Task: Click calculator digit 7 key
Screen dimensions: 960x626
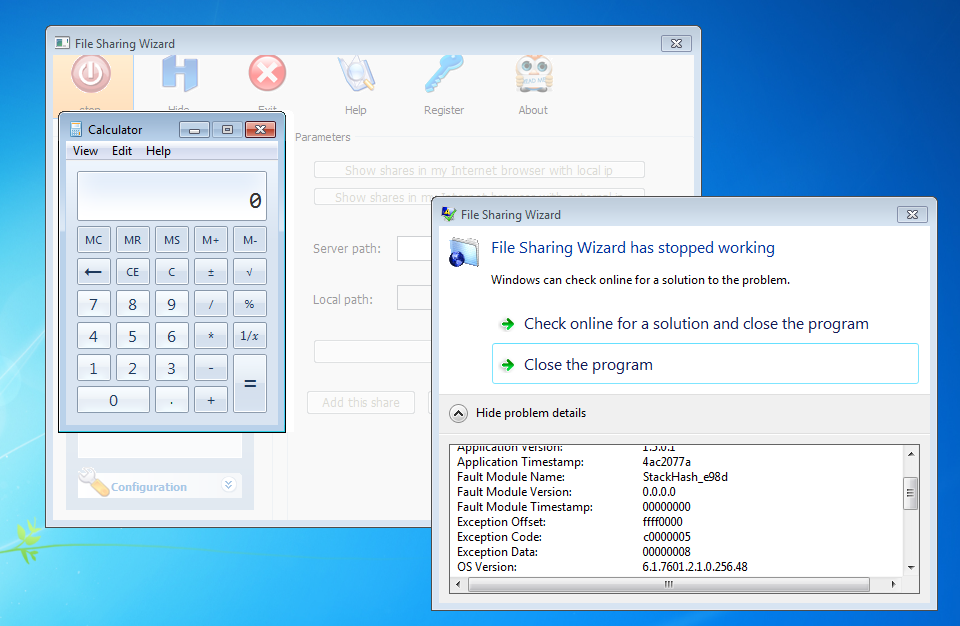Action: point(94,304)
